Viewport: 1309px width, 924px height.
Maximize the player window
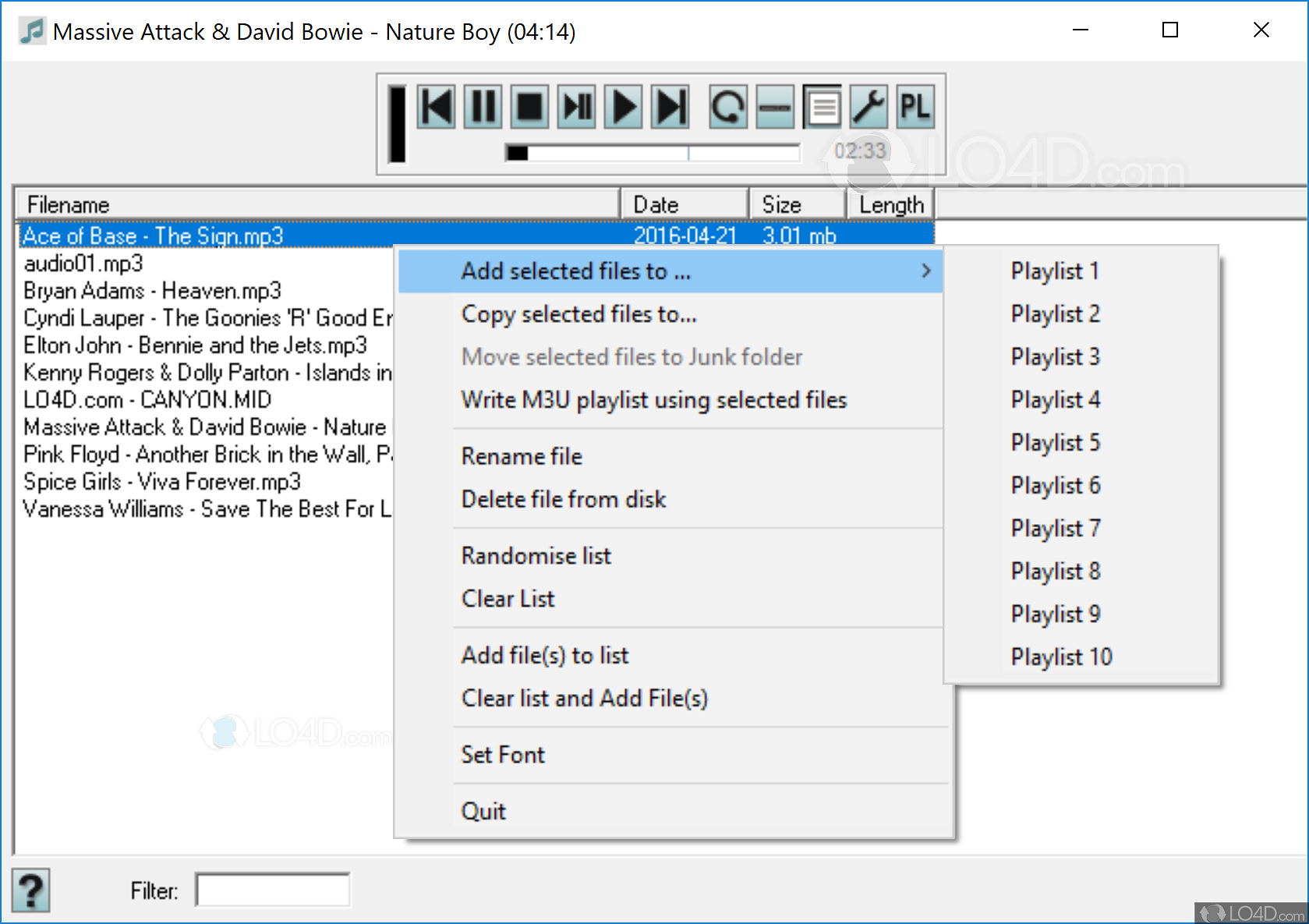[x=1170, y=30]
